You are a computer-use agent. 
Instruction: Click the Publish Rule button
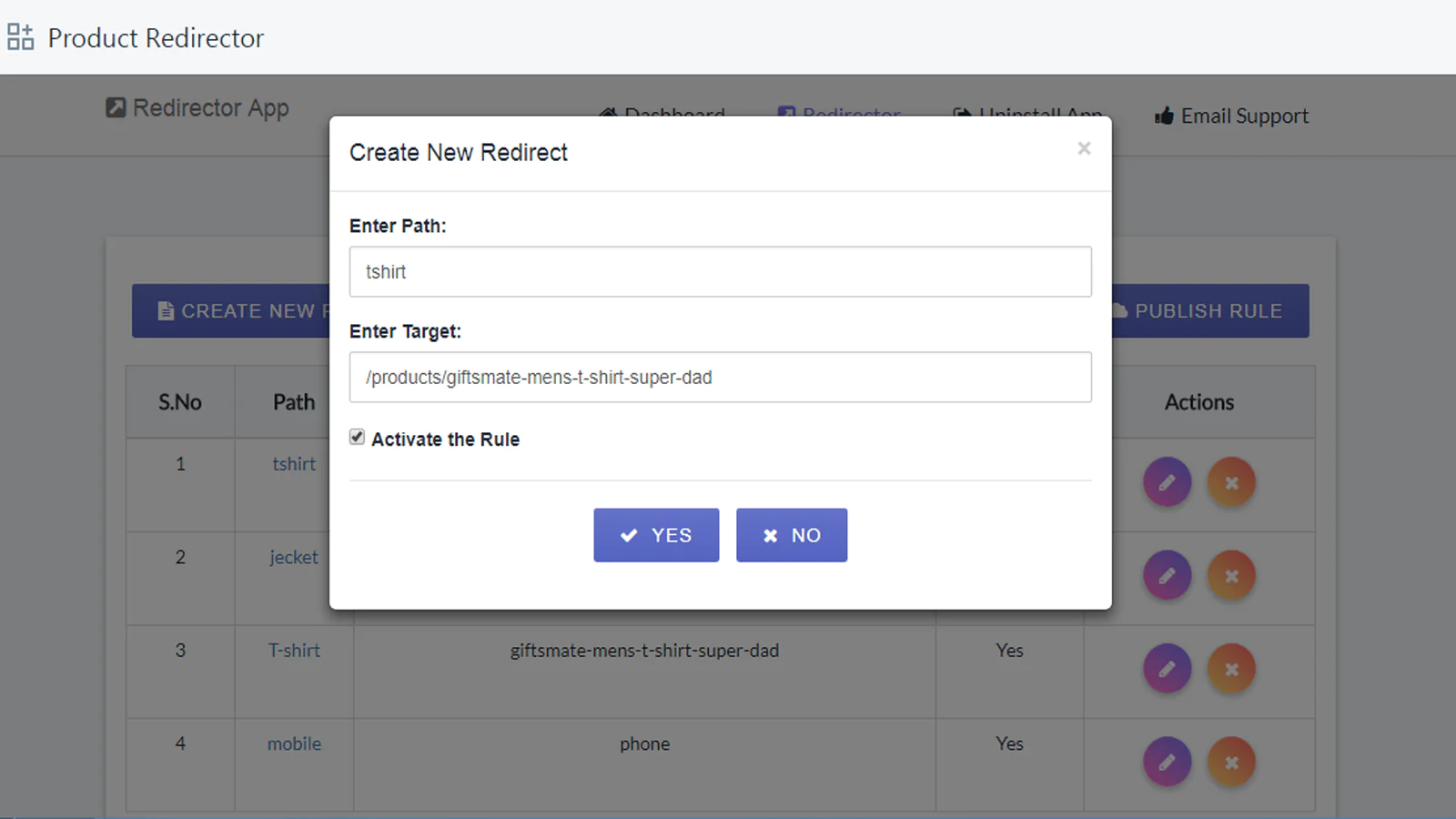pyautogui.click(x=1210, y=311)
